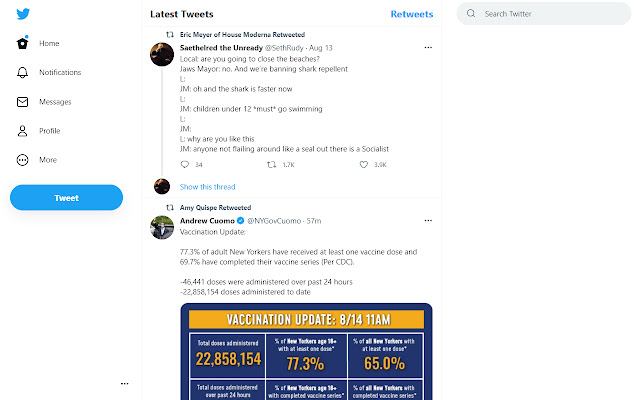Switch to the Retweets view
Screen dimensions: 640x400
point(411,15)
